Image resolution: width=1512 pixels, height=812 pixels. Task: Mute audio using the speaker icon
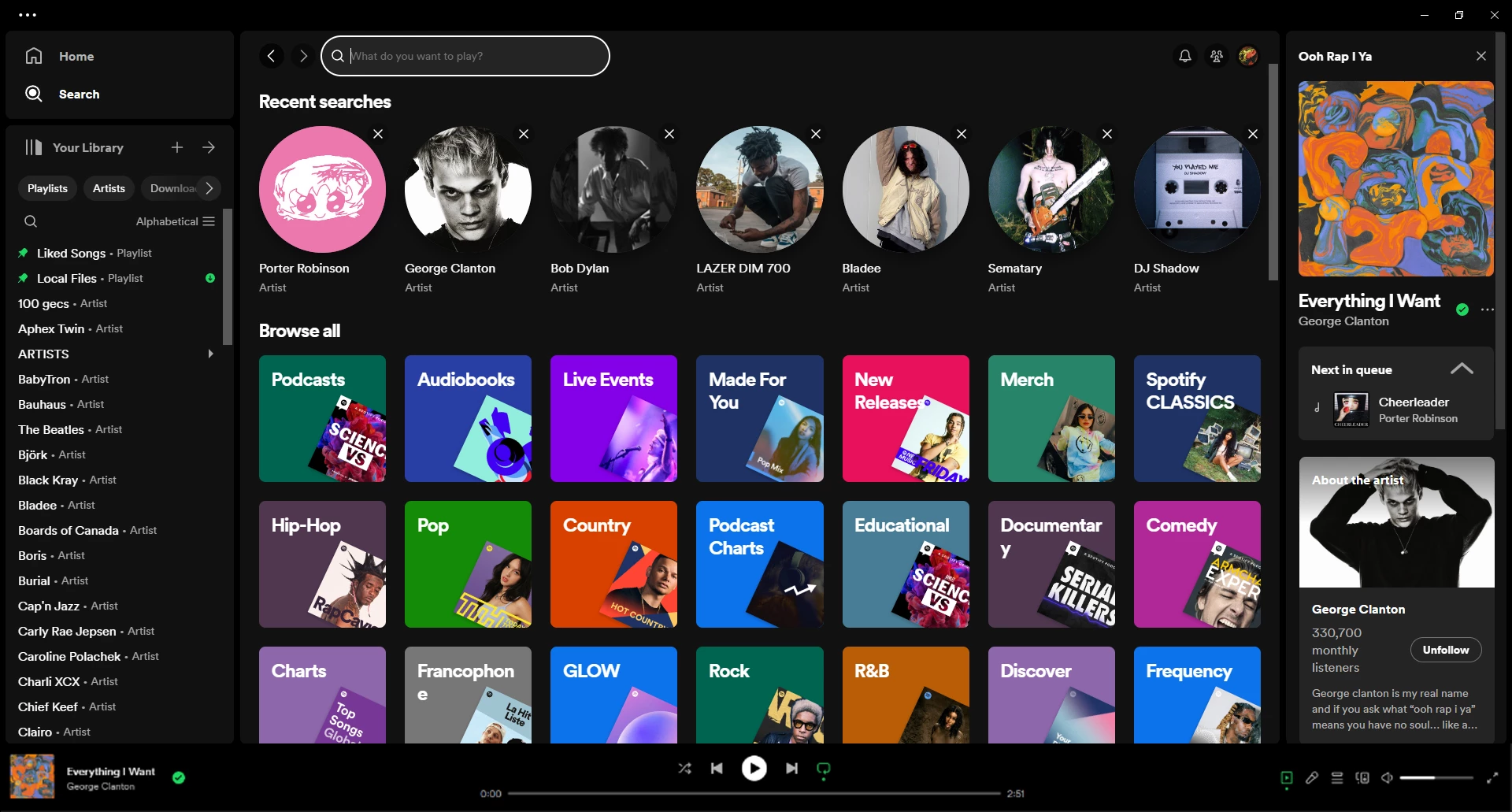click(x=1387, y=777)
